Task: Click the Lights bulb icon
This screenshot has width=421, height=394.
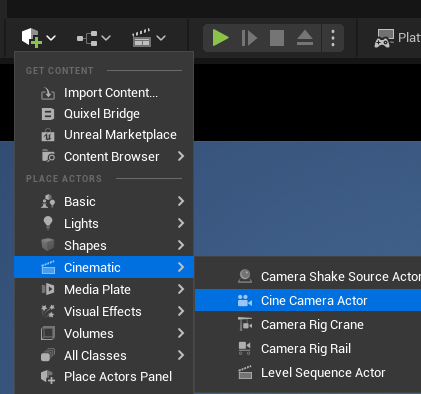Action: [x=48, y=223]
